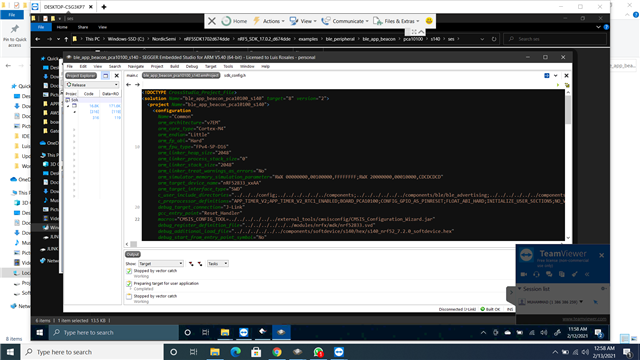
Task: Open the address bar history dropdown
Action: tap(482, 39)
